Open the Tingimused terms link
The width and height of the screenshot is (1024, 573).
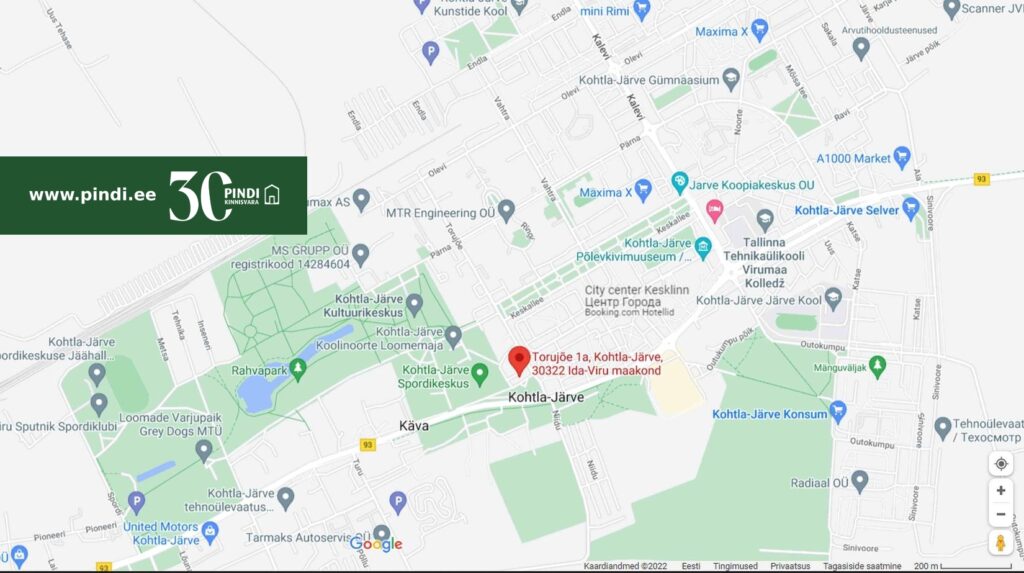pos(735,566)
